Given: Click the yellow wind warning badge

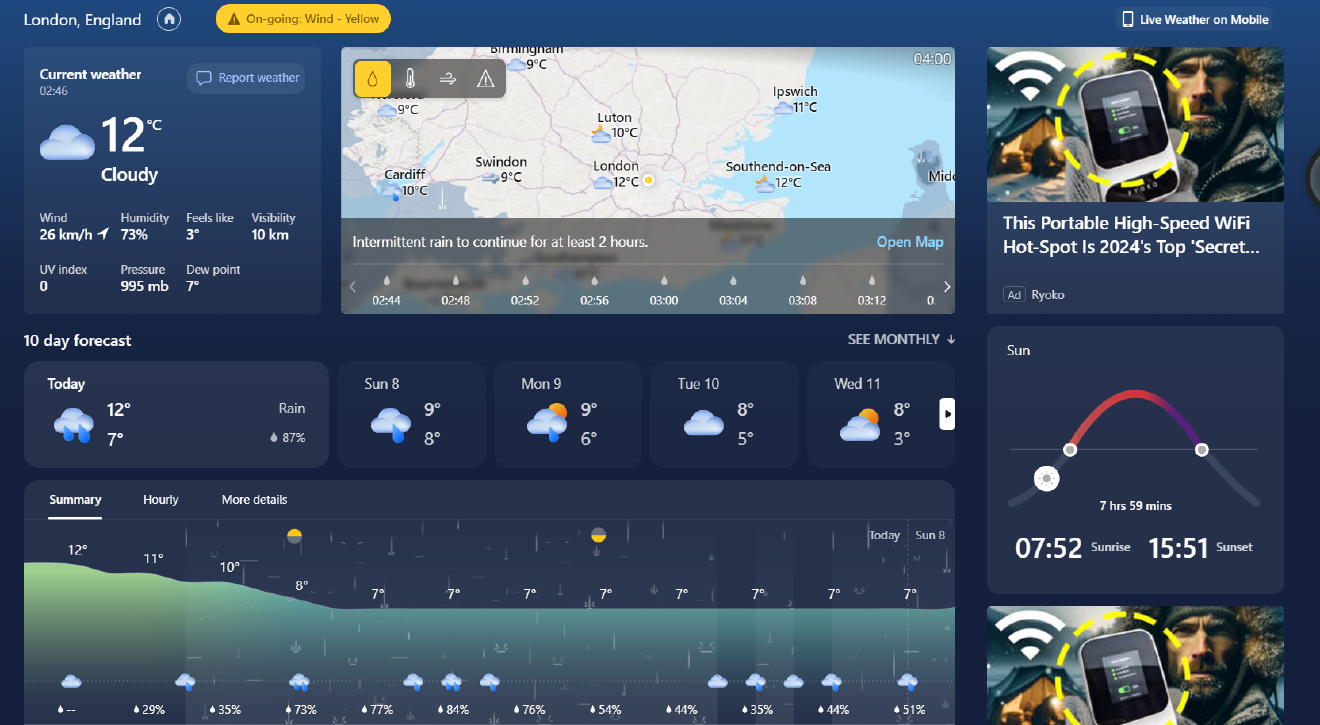Looking at the screenshot, I should coord(303,18).
